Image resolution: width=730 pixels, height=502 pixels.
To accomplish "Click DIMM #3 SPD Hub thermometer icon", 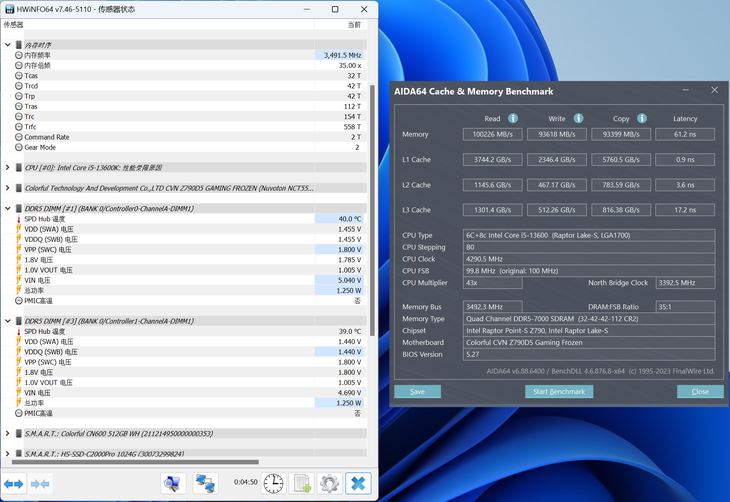I will pyautogui.click(x=19, y=332).
